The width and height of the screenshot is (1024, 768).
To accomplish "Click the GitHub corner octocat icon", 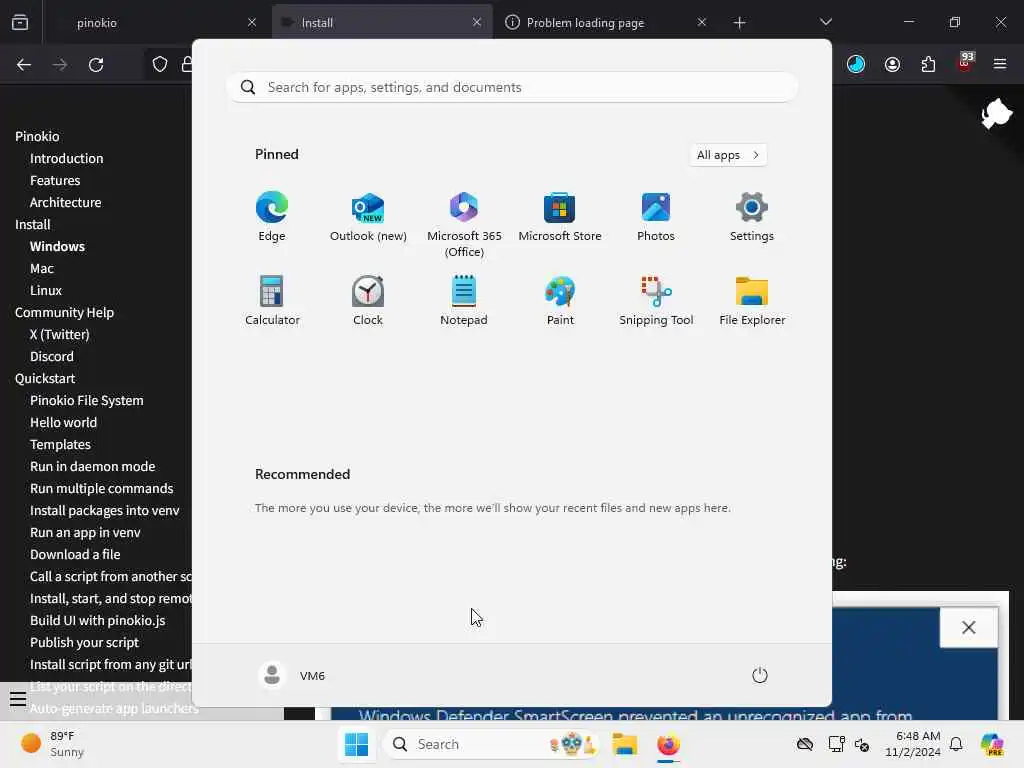I will 995,112.
